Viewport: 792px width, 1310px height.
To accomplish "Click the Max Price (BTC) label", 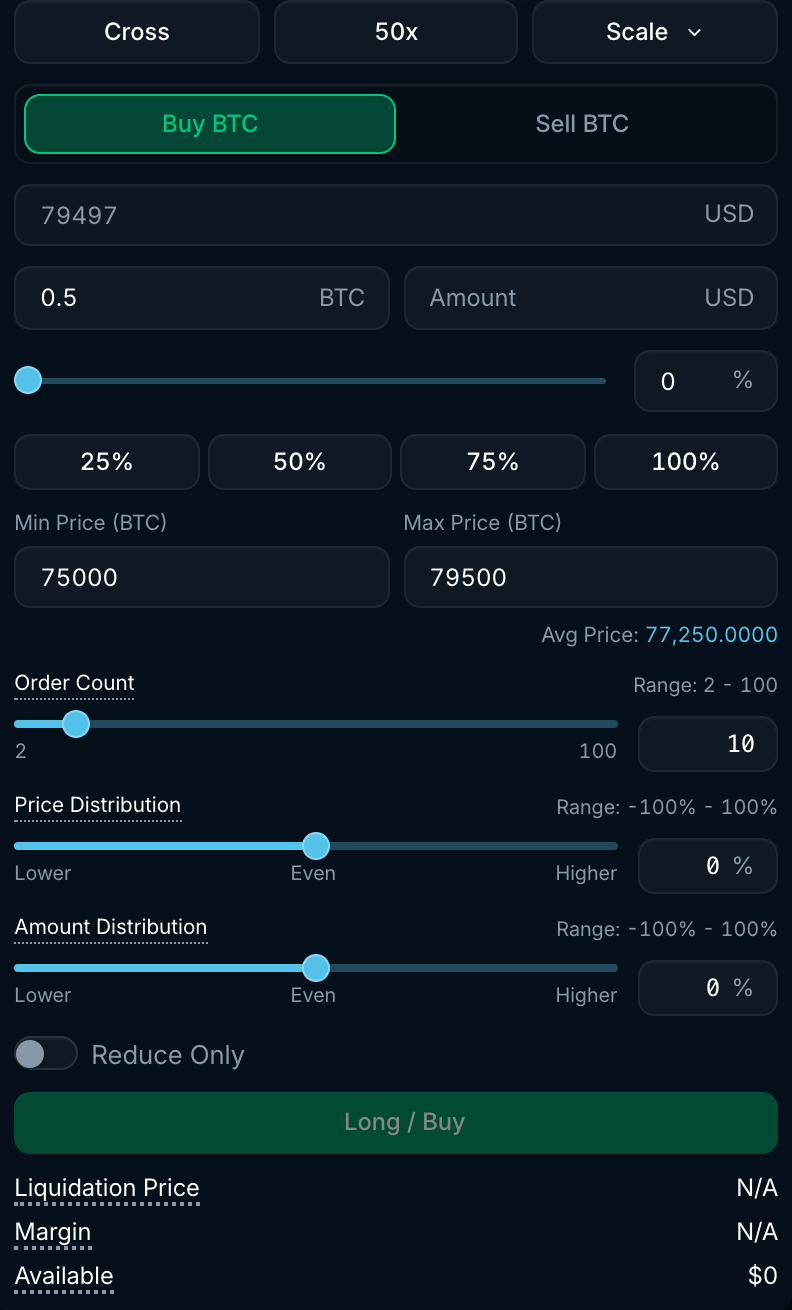I will click(x=483, y=523).
